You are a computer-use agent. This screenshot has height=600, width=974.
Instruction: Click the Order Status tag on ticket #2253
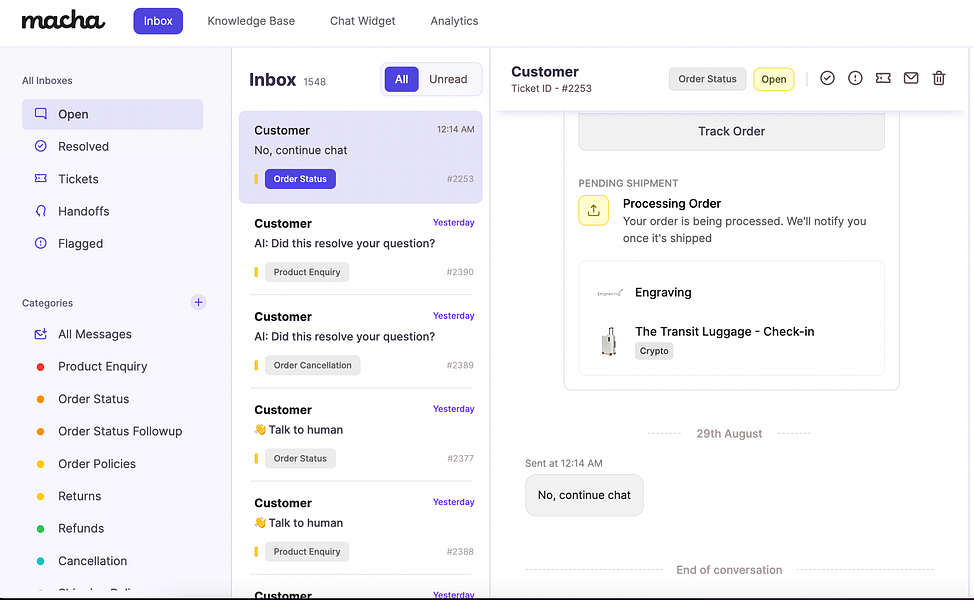300,179
